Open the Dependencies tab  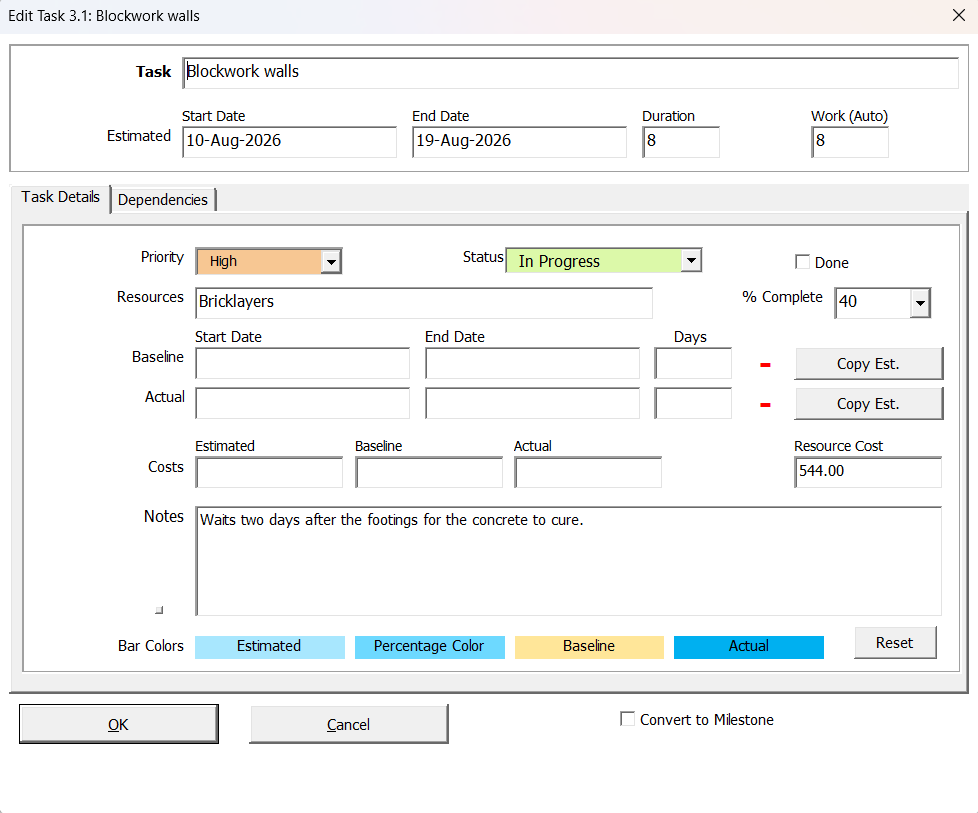[x=163, y=200]
